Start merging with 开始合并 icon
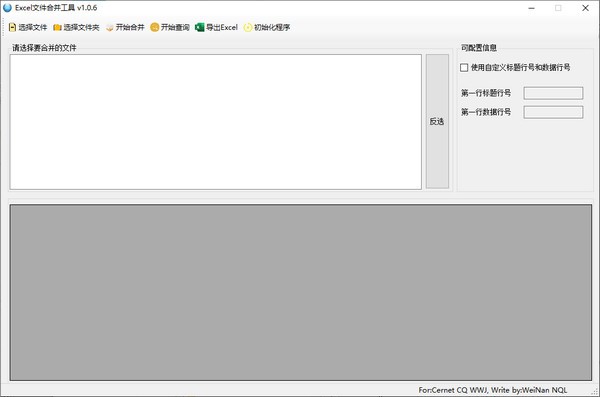The height and width of the screenshot is (397, 600). (109, 27)
